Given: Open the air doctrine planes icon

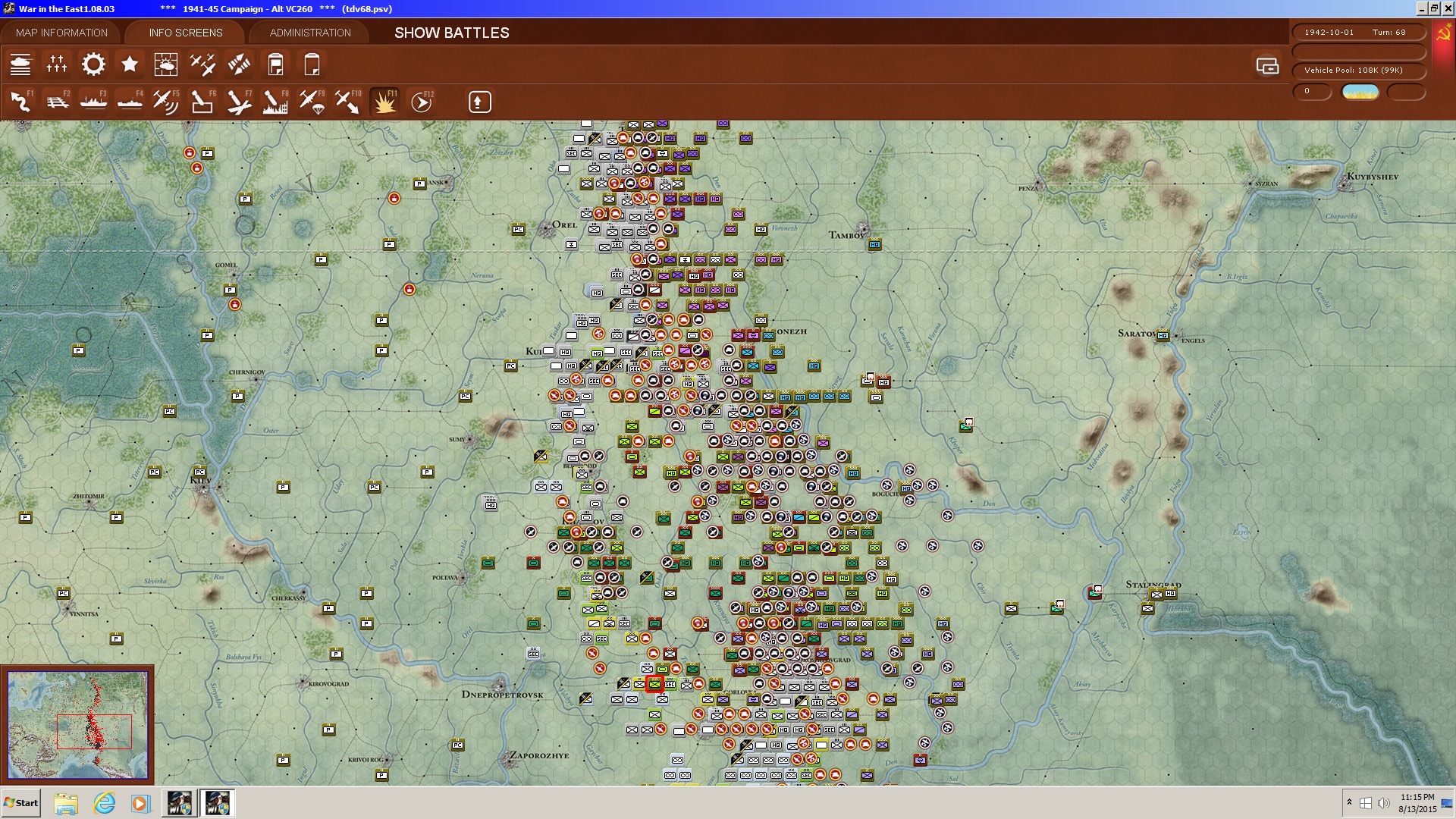Looking at the screenshot, I should coord(202,64).
